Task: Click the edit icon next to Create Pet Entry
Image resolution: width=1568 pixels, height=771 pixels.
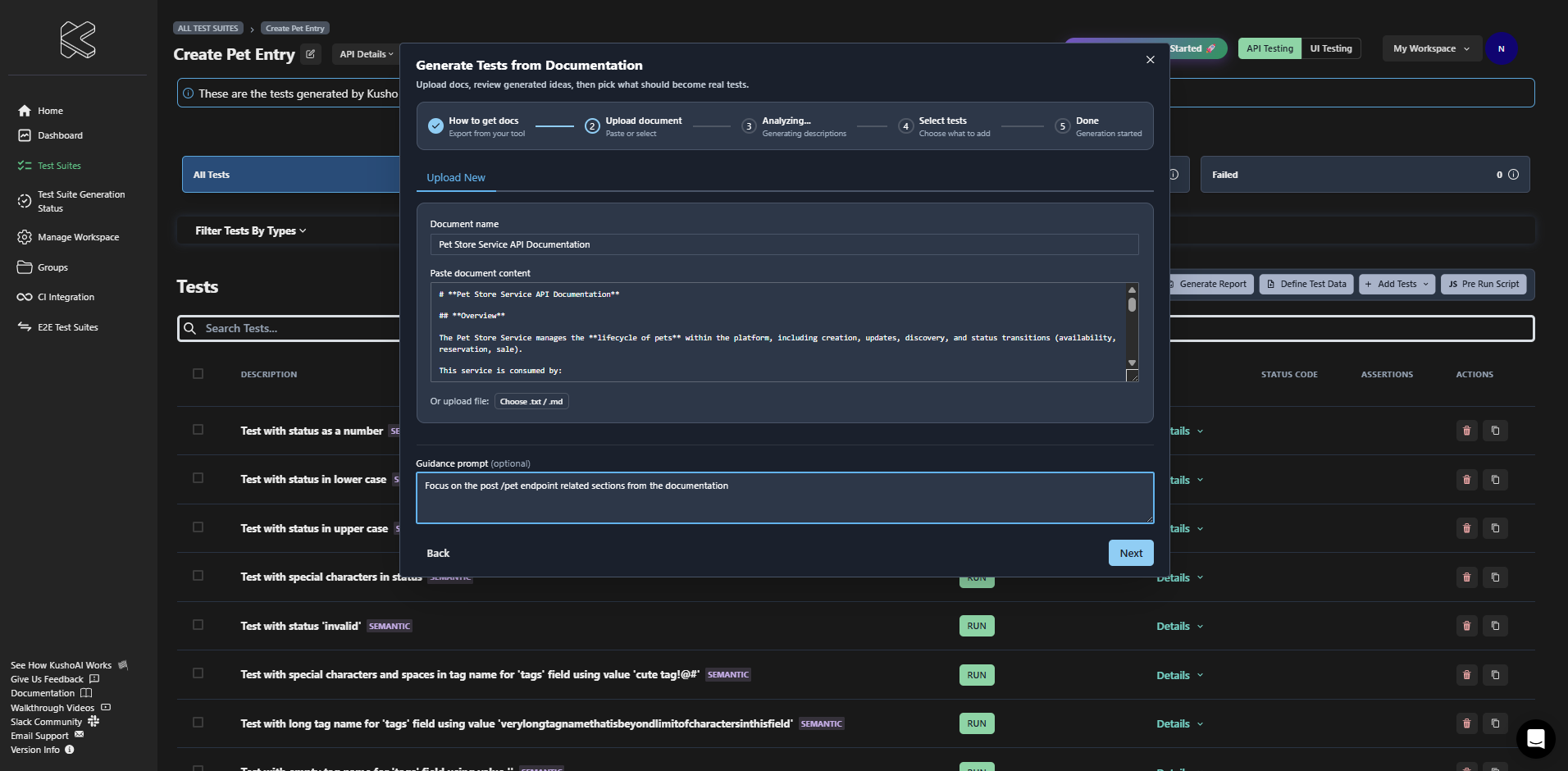Action: 311,54
